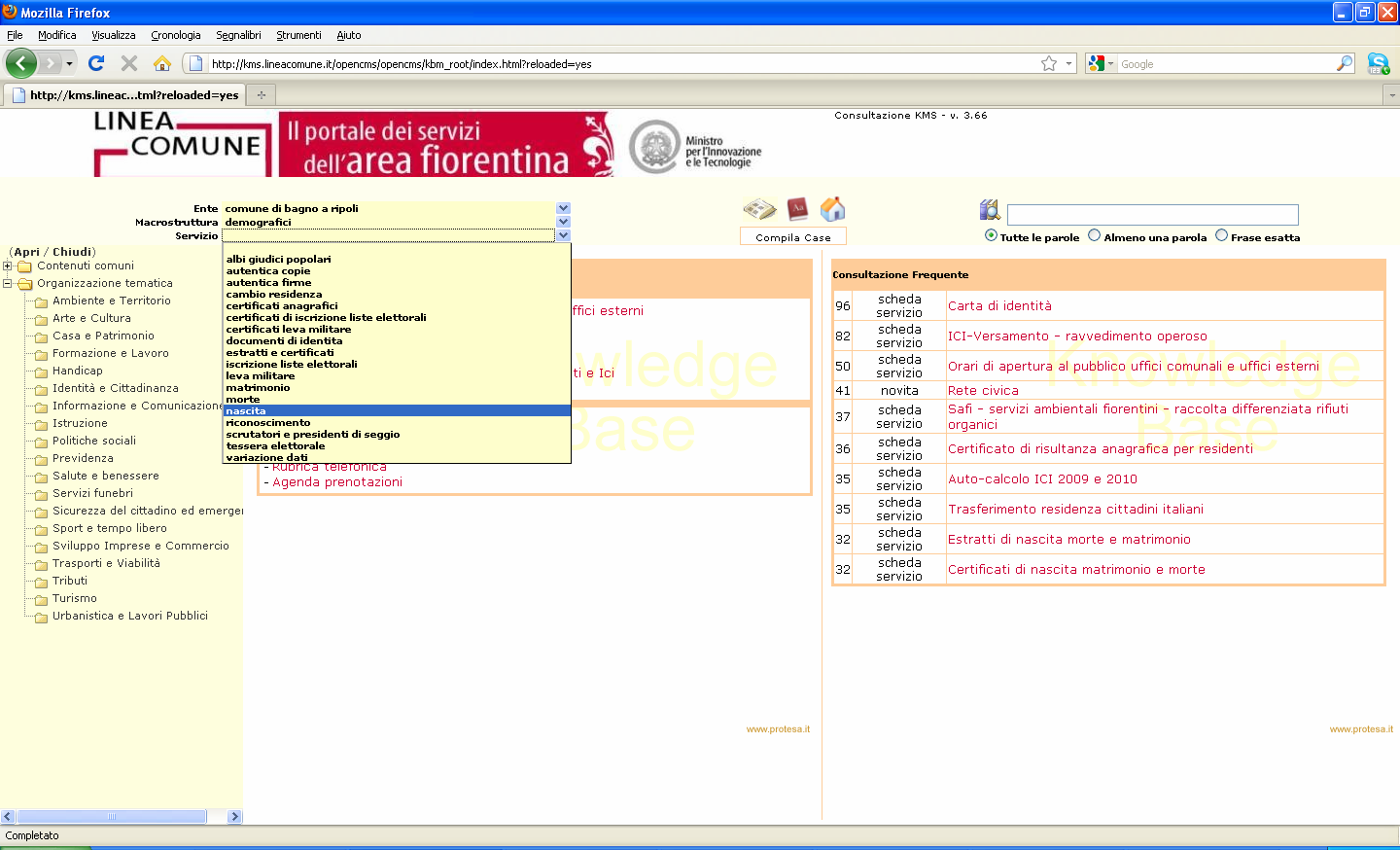Expand the Contenuti comuni tree node
The width and height of the screenshot is (1400, 850).
pyautogui.click(x=8, y=266)
